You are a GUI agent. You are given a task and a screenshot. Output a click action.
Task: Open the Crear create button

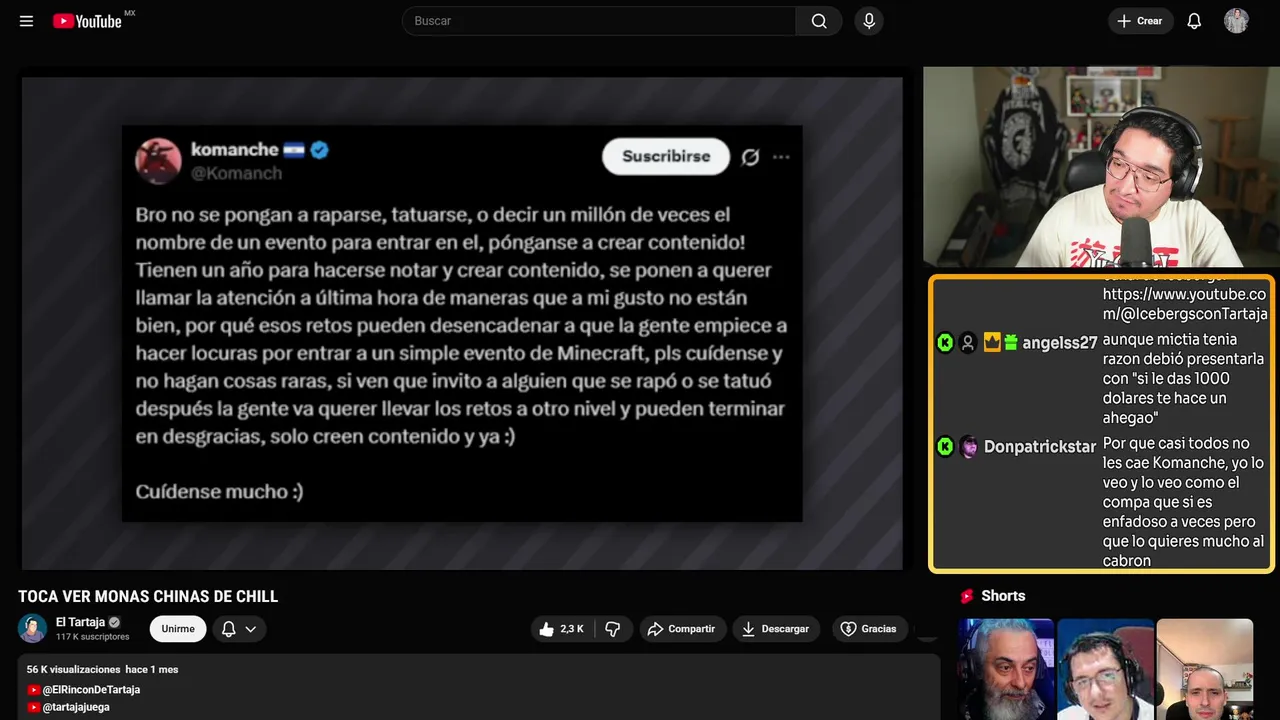tap(1140, 21)
